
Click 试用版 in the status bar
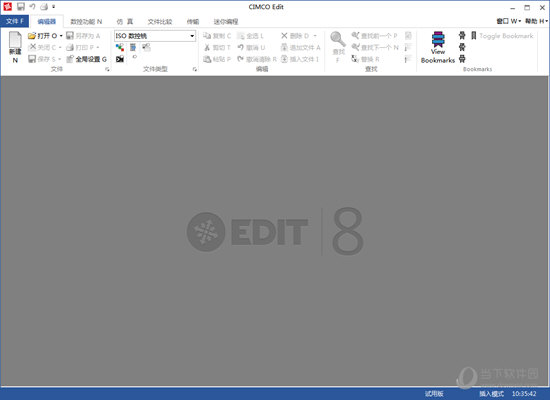pyautogui.click(x=434, y=394)
